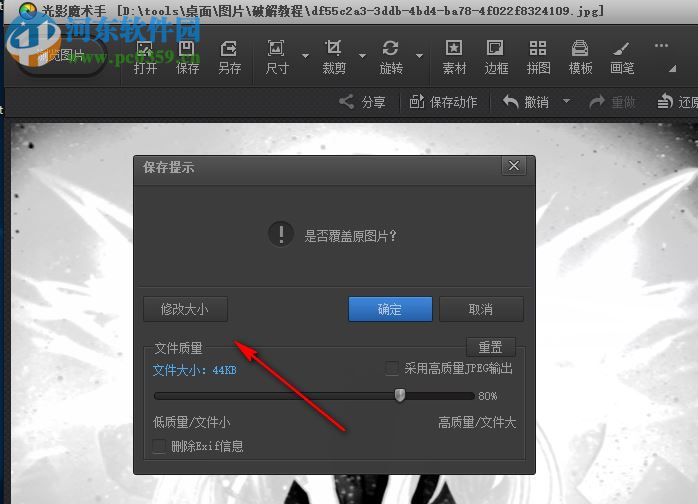Click the 文件质量 group label
The image size is (698, 504).
point(179,348)
